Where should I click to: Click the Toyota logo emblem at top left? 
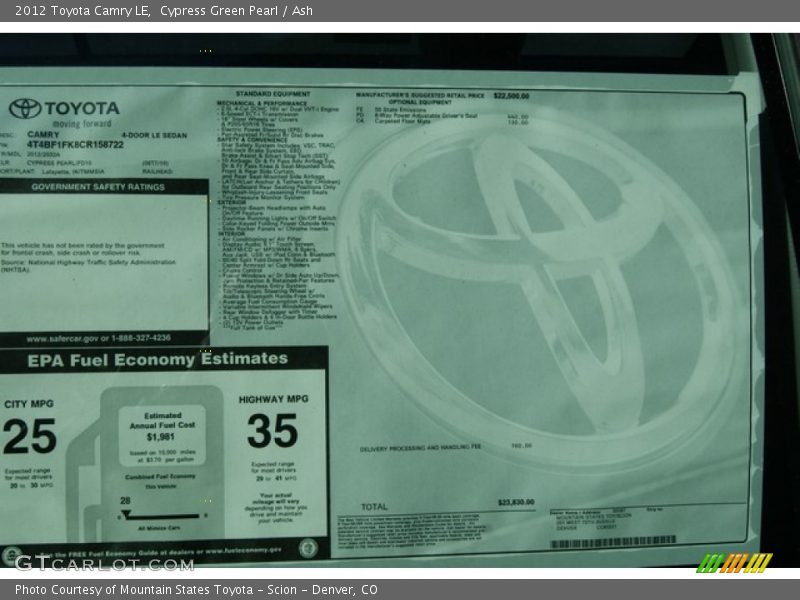pos(24,109)
